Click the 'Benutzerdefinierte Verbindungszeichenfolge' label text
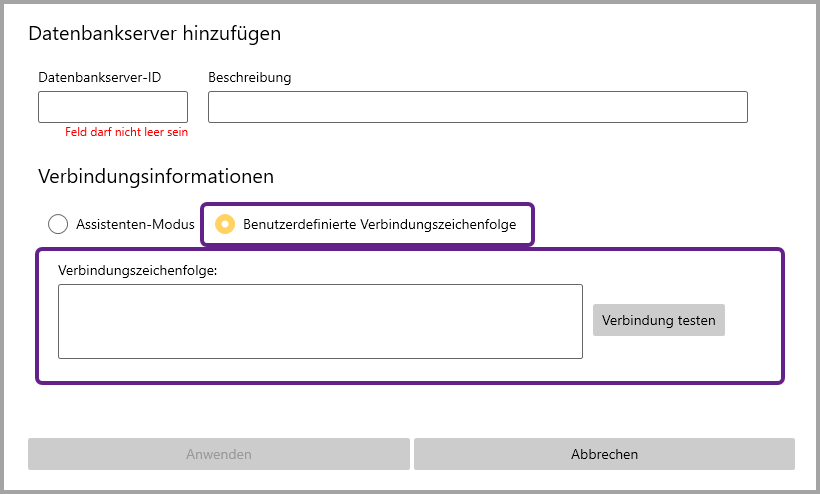Screen dimensions: 820x494 tap(379, 225)
